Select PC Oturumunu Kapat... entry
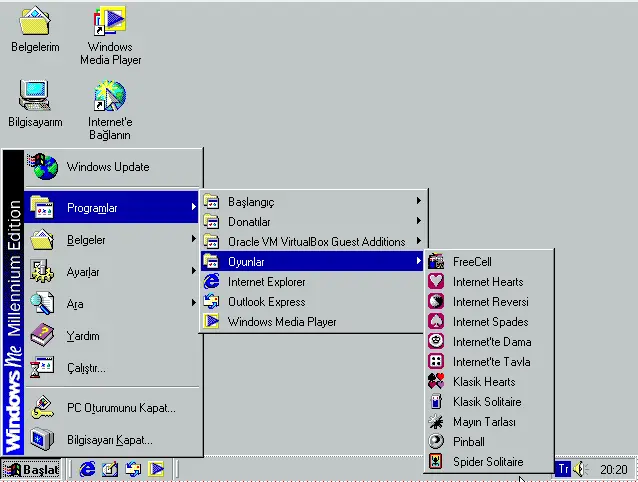 point(112,408)
